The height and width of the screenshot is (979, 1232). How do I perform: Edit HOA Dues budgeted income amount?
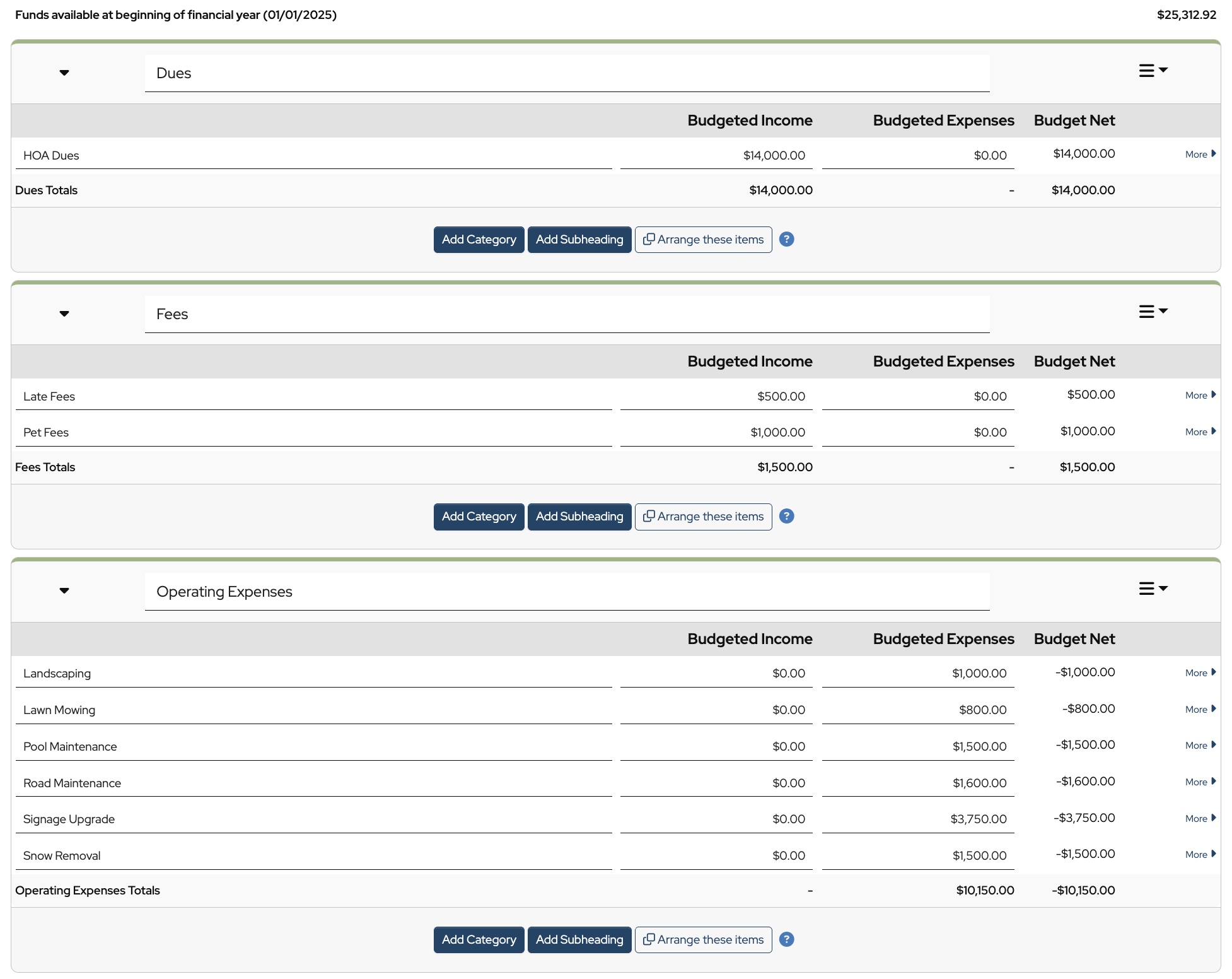coord(716,156)
